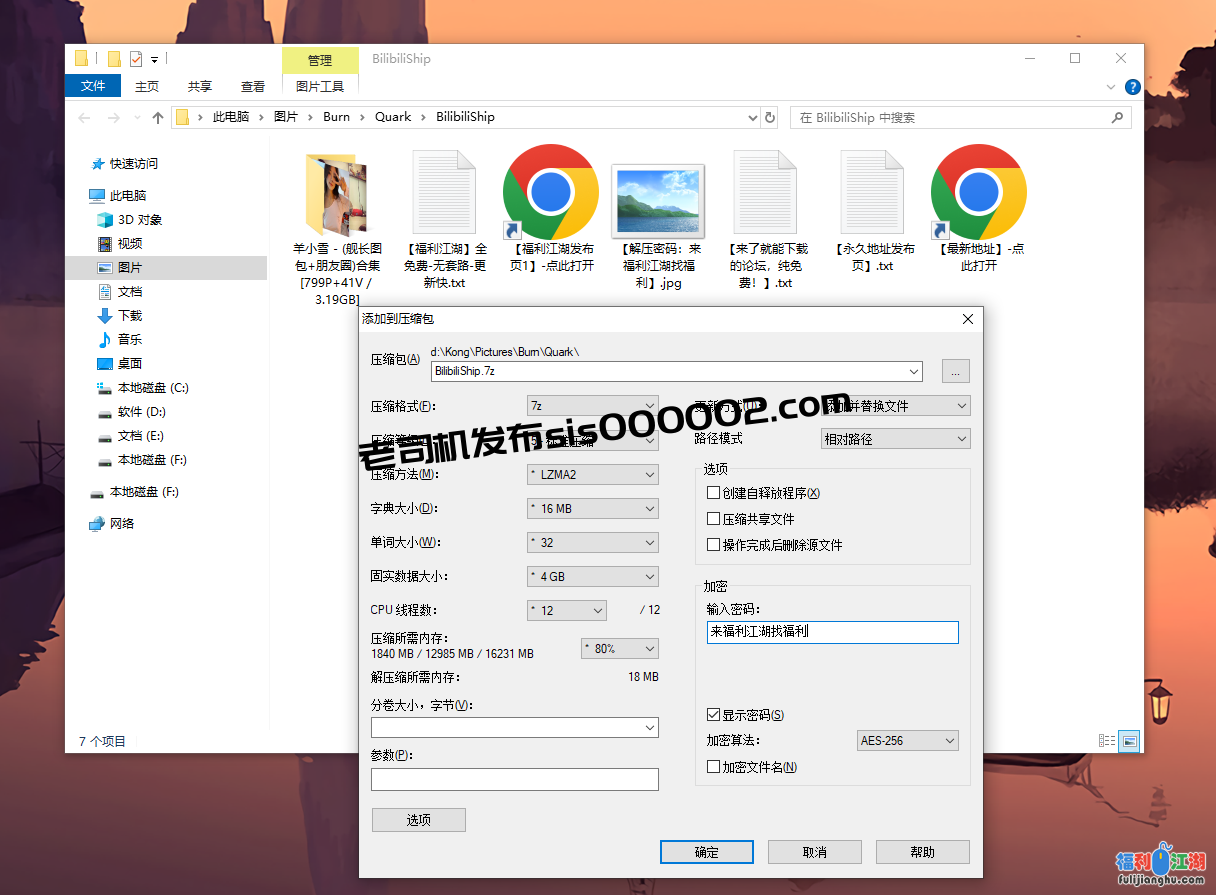This screenshot has width=1216, height=895.
Task: Click inside the 输入密码 password field
Action: pos(832,632)
